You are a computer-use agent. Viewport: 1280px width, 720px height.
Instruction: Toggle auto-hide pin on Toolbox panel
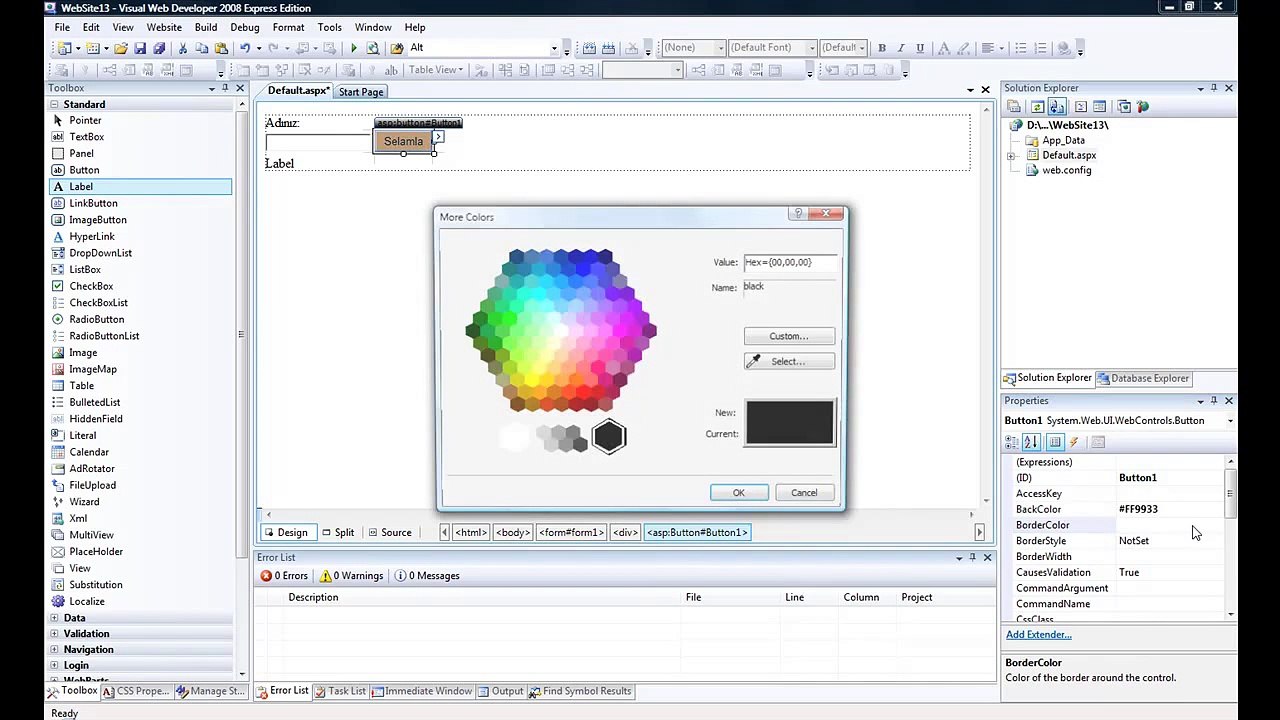click(x=225, y=88)
